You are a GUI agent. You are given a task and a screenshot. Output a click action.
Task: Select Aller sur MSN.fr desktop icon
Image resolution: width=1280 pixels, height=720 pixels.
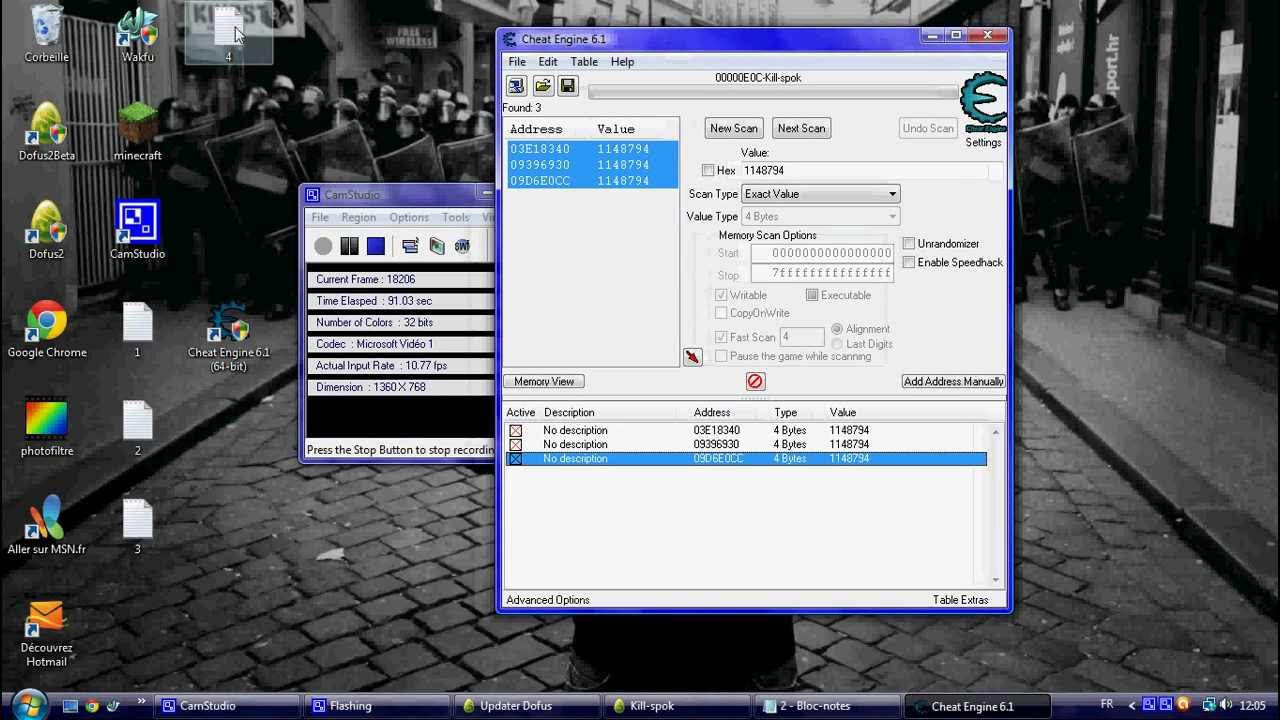coord(47,526)
